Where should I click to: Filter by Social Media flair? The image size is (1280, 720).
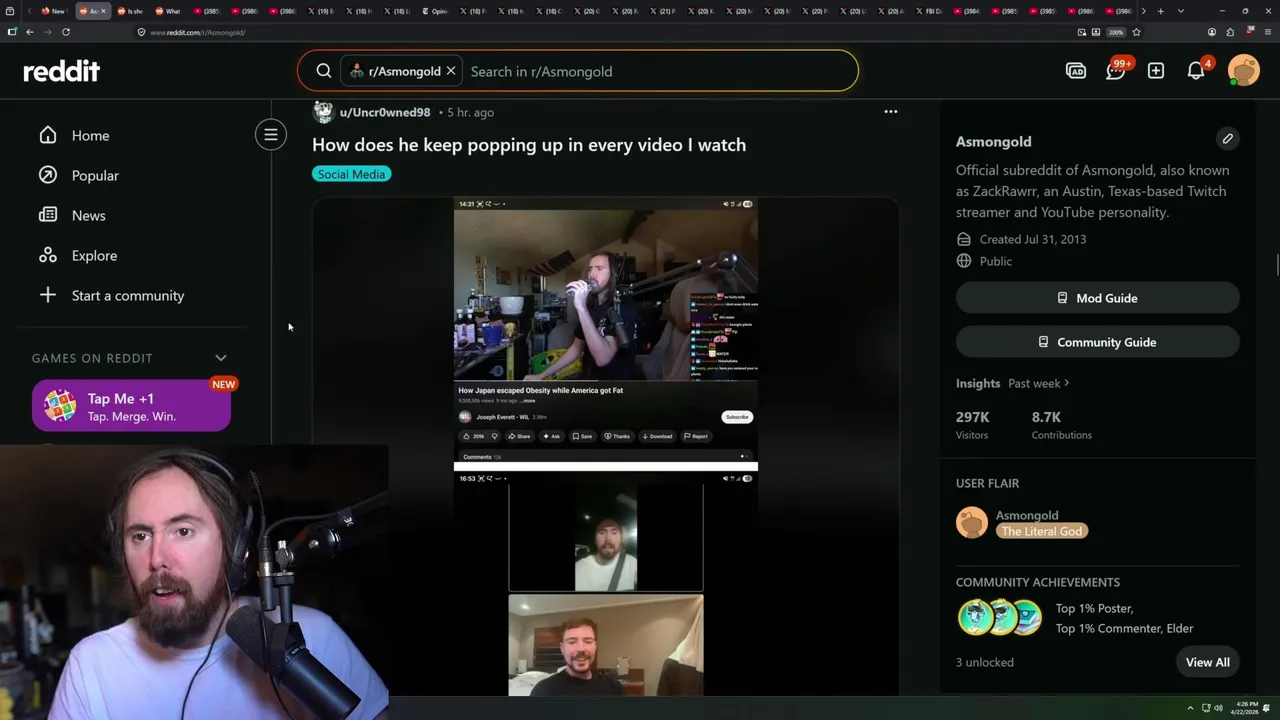351,174
